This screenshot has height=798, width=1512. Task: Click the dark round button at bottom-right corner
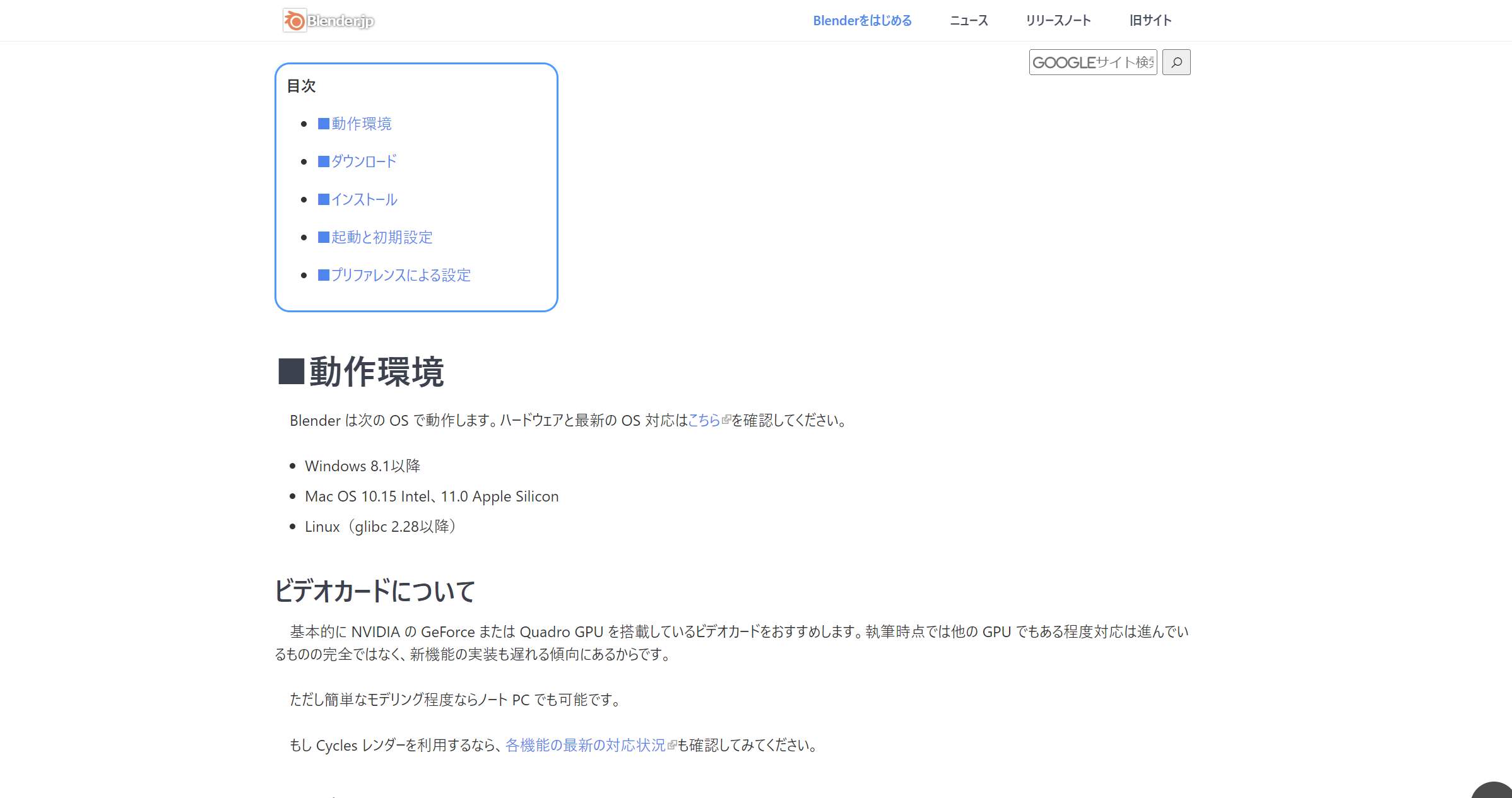[1493, 790]
